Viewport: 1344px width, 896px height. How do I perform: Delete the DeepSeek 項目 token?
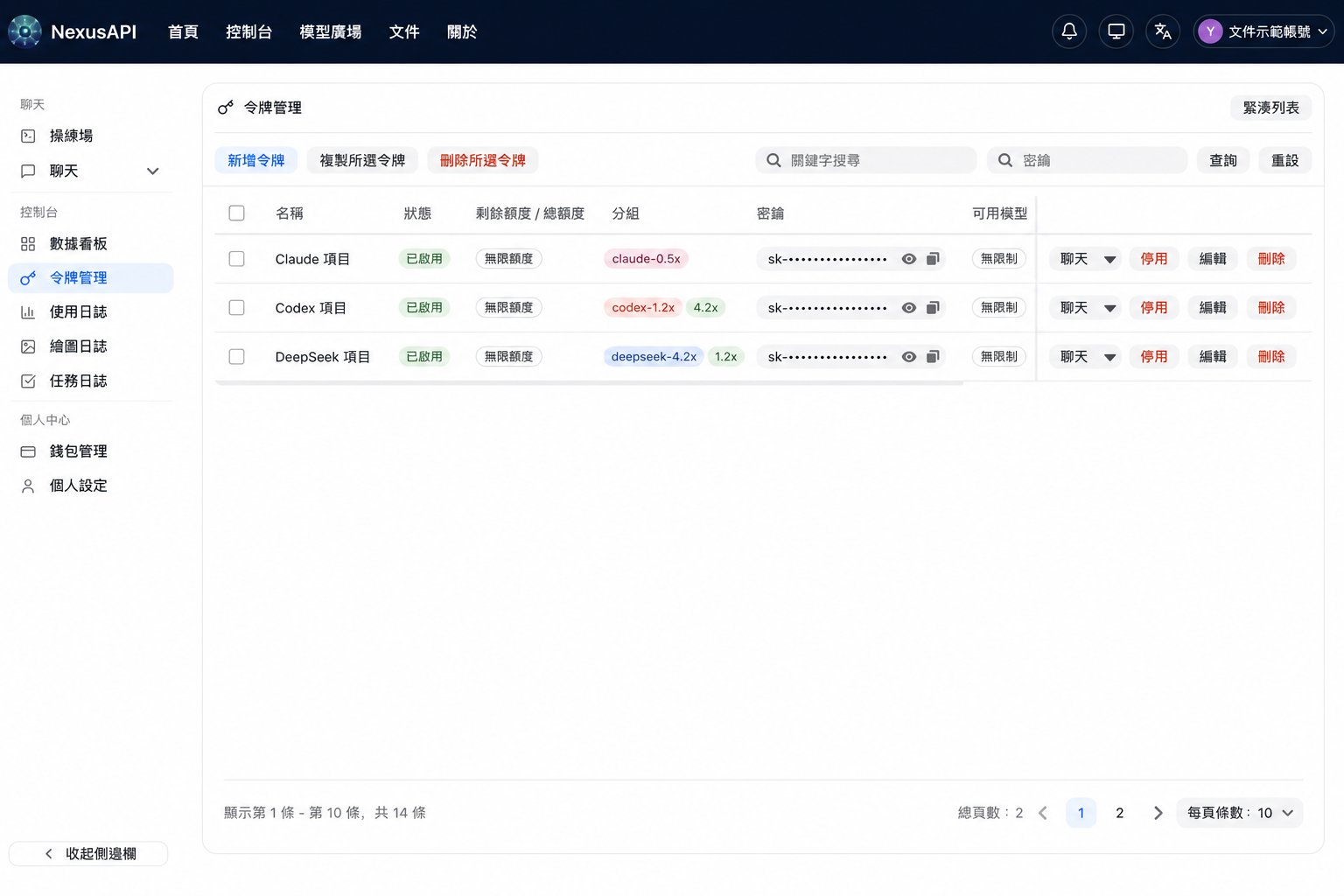pos(1271,357)
